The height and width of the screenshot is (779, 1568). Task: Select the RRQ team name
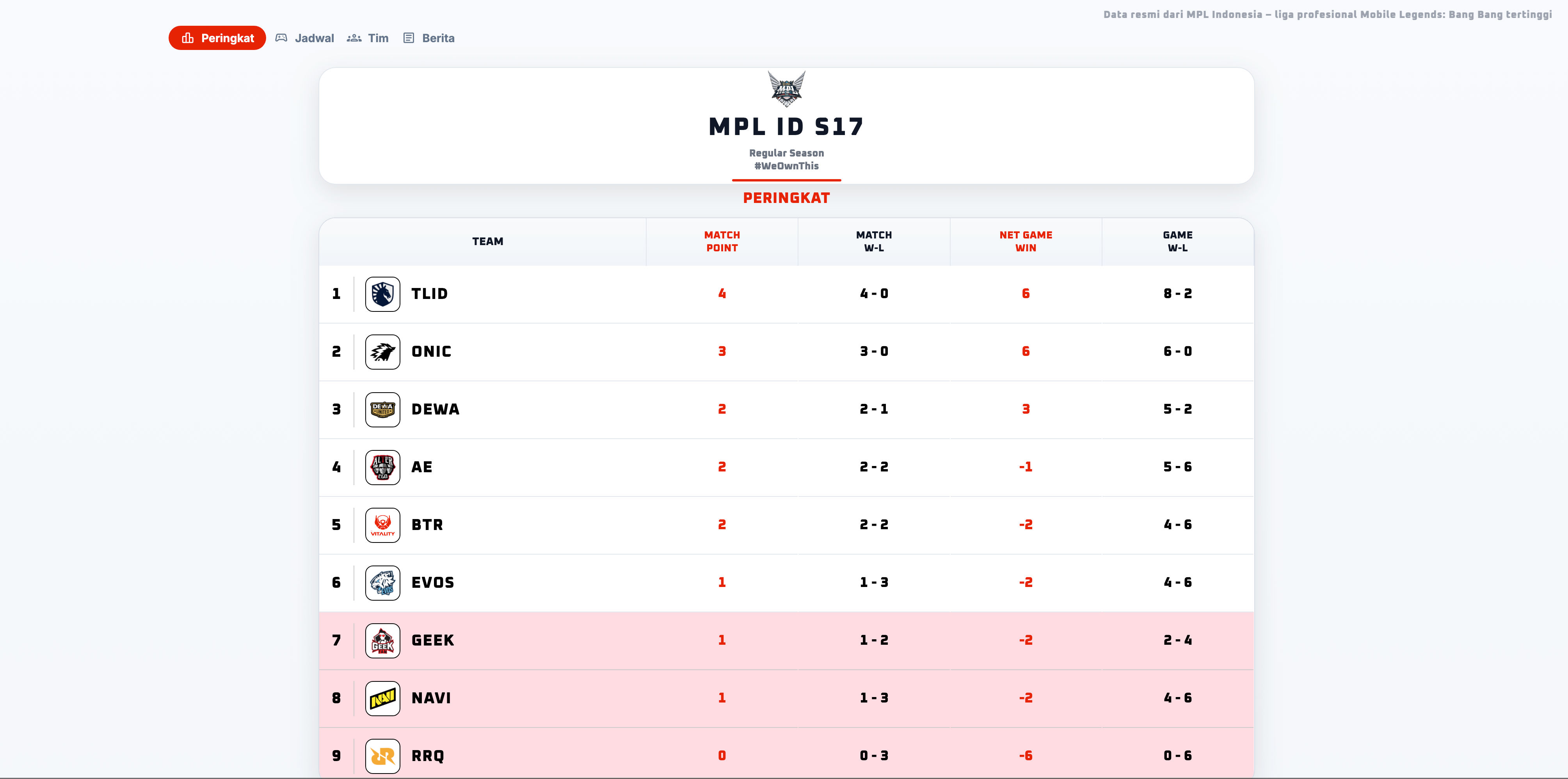[x=428, y=756]
